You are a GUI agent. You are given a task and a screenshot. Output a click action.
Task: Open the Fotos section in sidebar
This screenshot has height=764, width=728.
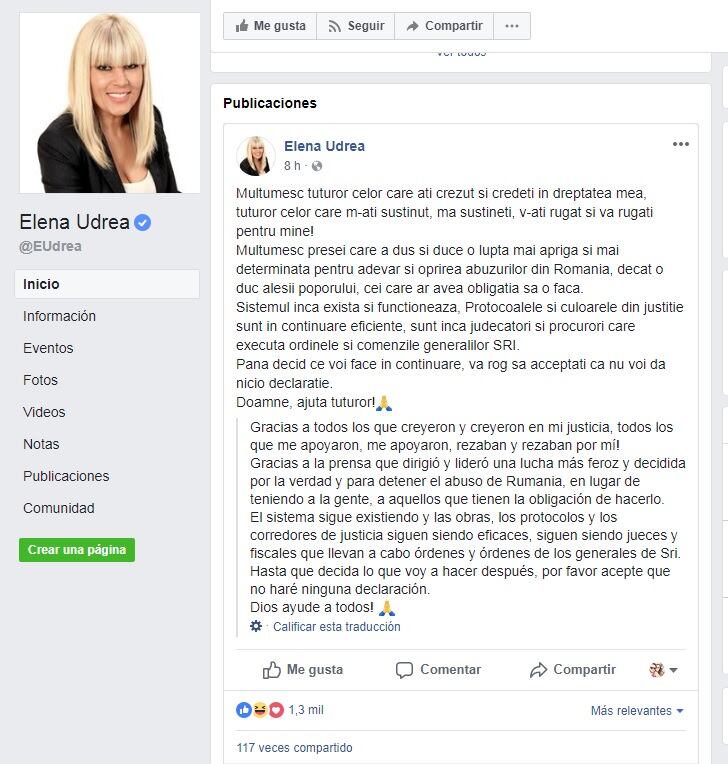click(40, 380)
